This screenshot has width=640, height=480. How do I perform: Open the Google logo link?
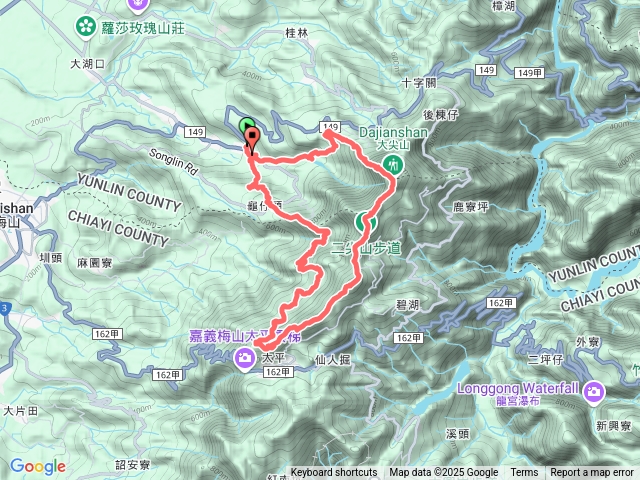(38, 466)
